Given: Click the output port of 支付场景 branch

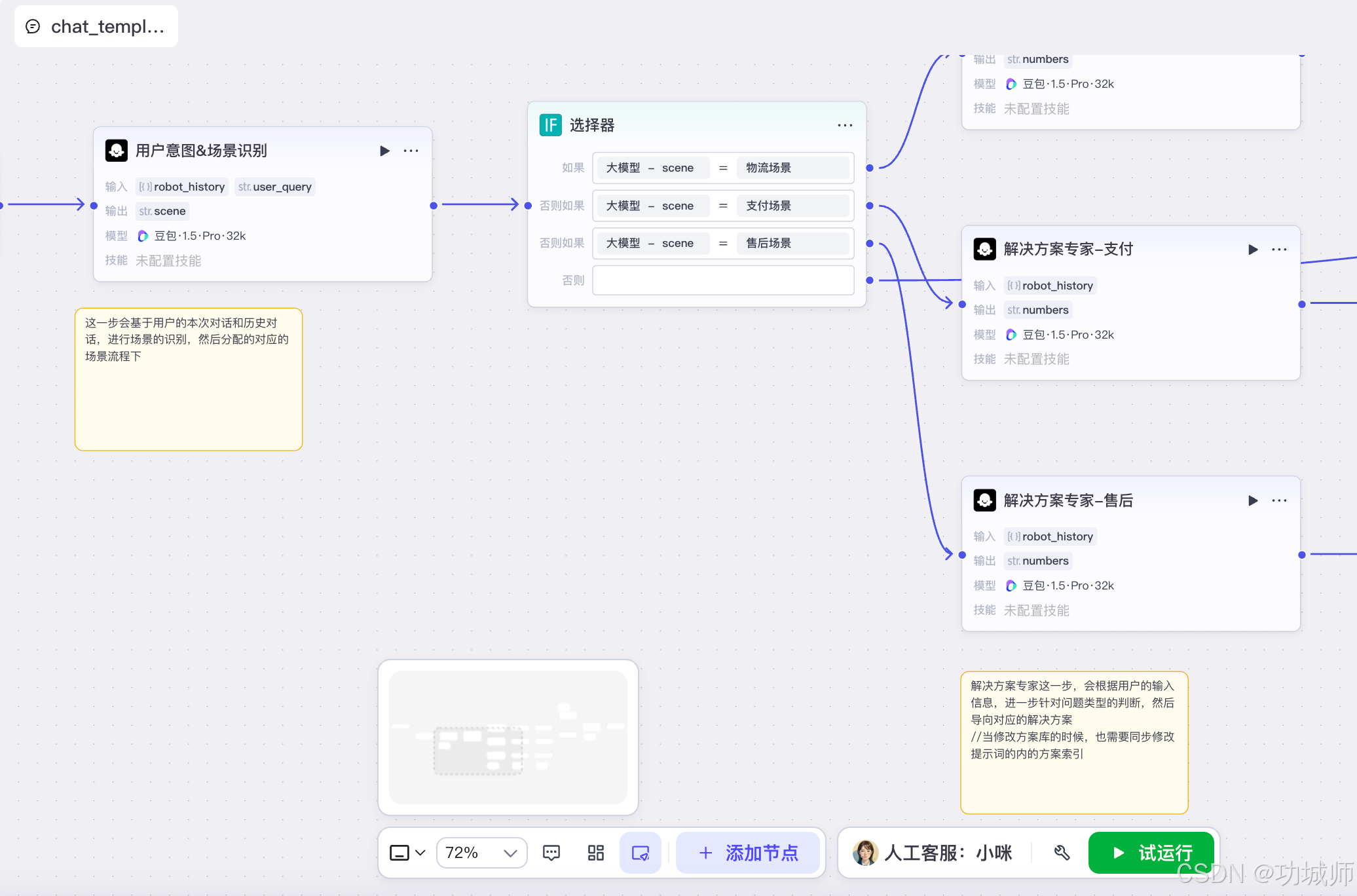Looking at the screenshot, I should tap(870, 206).
